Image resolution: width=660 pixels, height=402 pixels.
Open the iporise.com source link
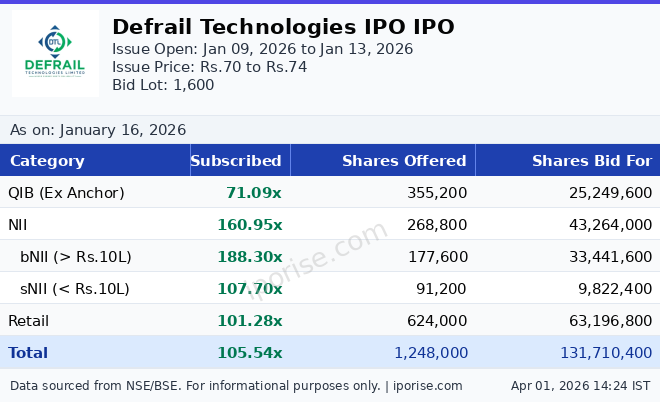tap(427, 386)
